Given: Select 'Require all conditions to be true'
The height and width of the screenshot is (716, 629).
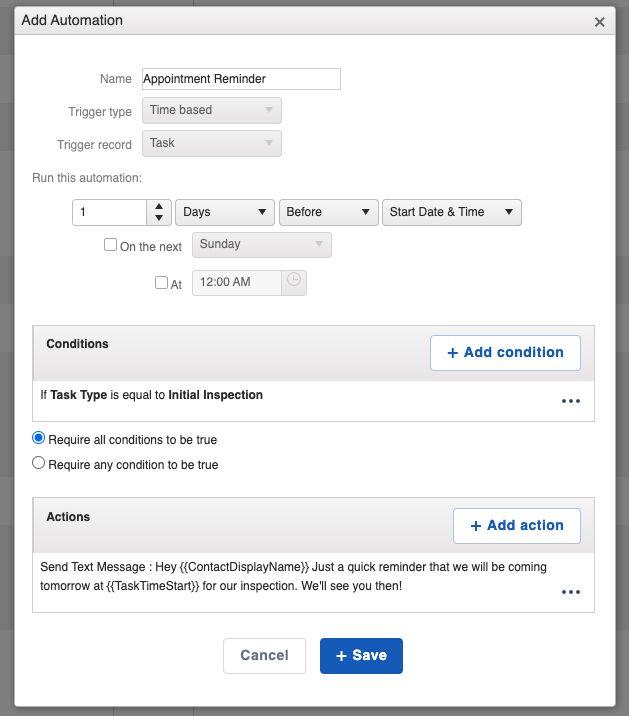Looking at the screenshot, I should (x=39, y=438).
